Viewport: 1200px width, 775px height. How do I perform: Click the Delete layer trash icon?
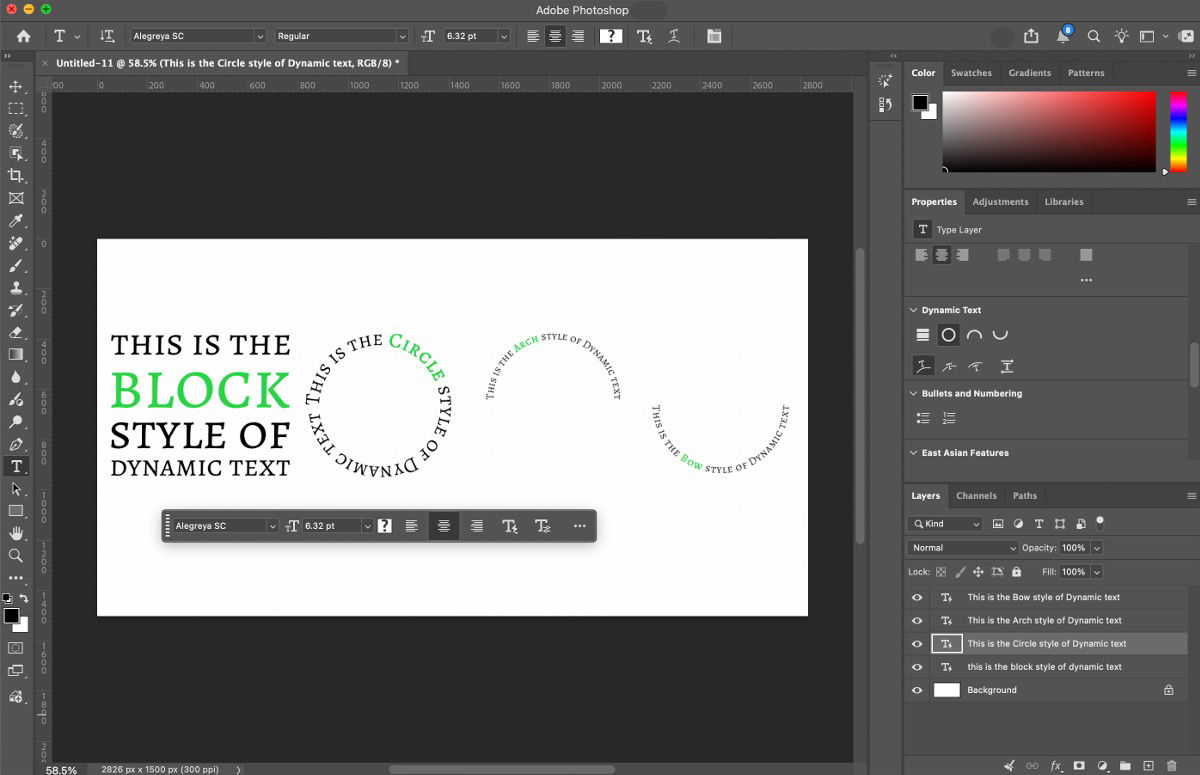1172,765
